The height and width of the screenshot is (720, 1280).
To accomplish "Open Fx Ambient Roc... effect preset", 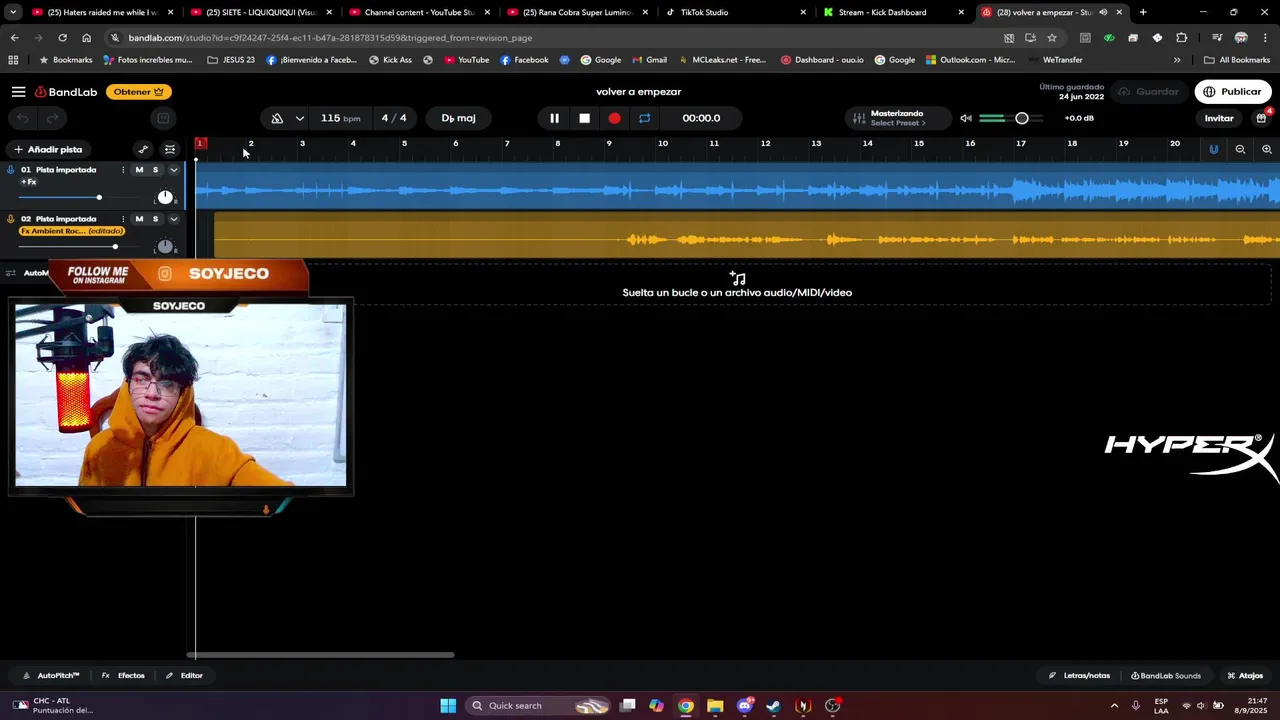I will click(72, 231).
